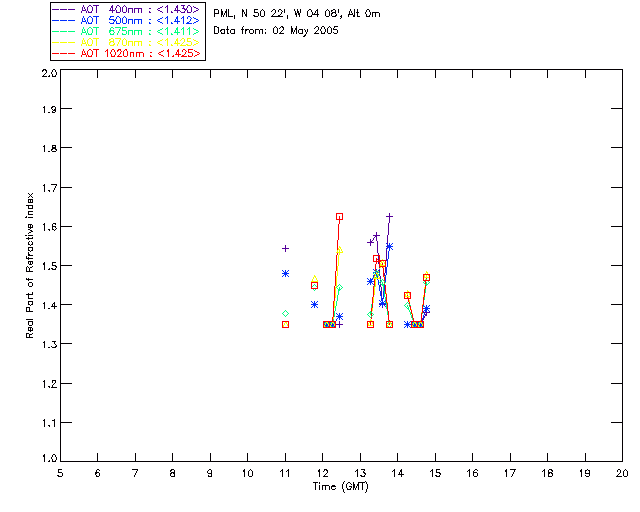Image resolution: width=640 pixels, height=512 pixels.
Task: Click the blue dashed line sample in legend
Action: (x=64, y=20)
